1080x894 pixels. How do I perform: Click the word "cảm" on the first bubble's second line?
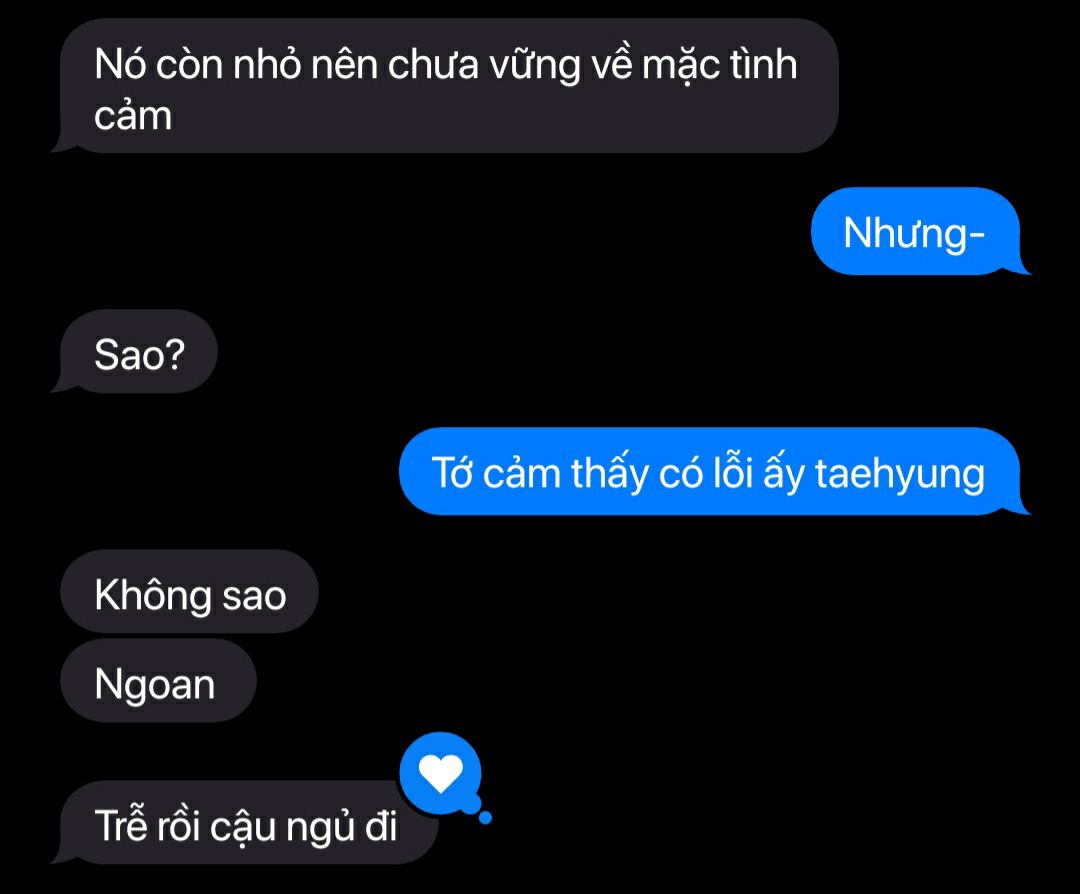tap(133, 116)
